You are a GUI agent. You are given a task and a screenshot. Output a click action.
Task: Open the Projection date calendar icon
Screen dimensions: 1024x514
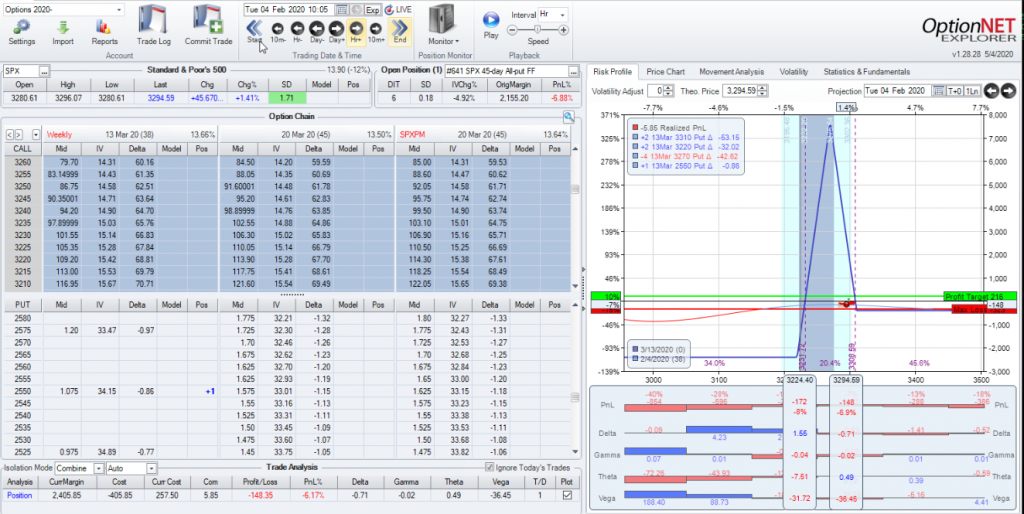938,91
